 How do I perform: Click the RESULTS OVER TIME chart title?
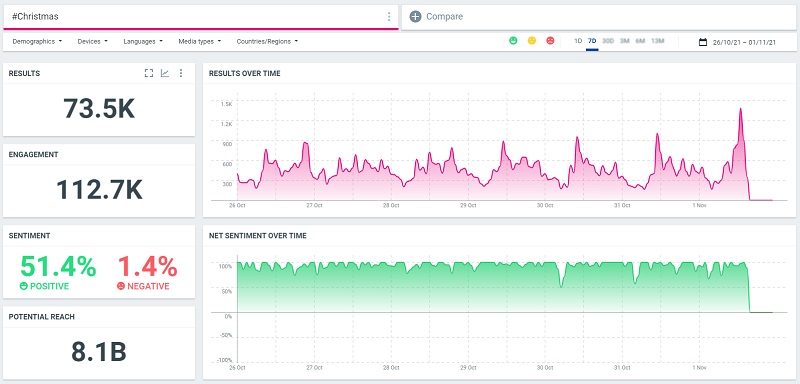click(244, 73)
